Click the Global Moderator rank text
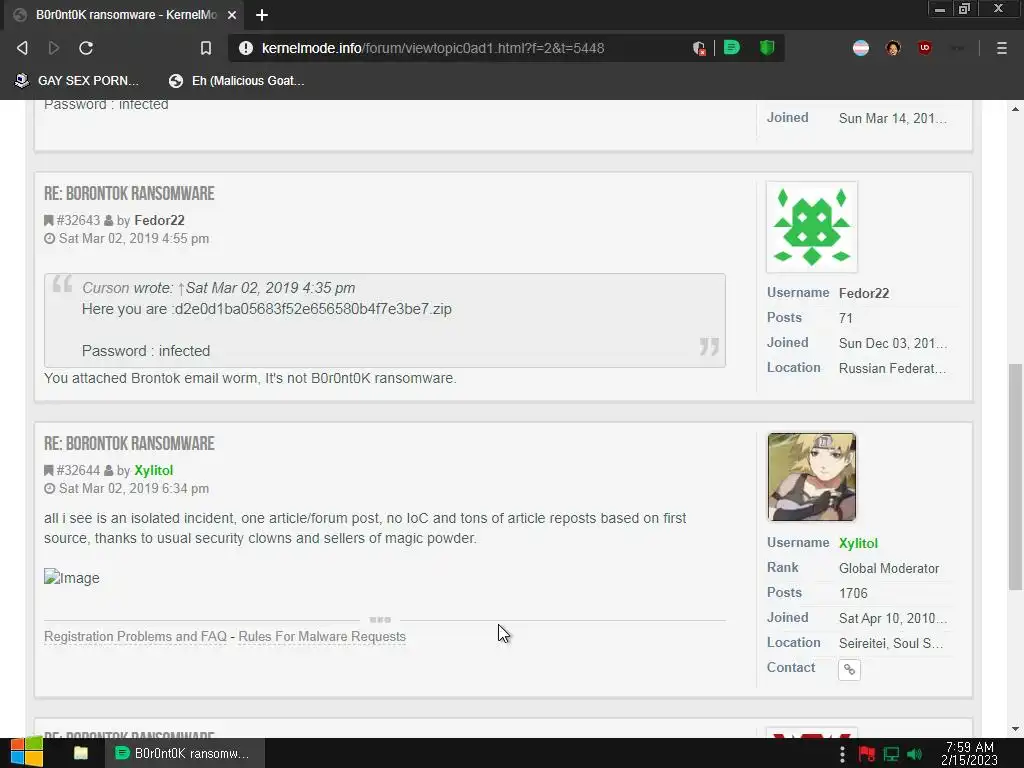Screen dimensions: 1024x768 click(889, 568)
